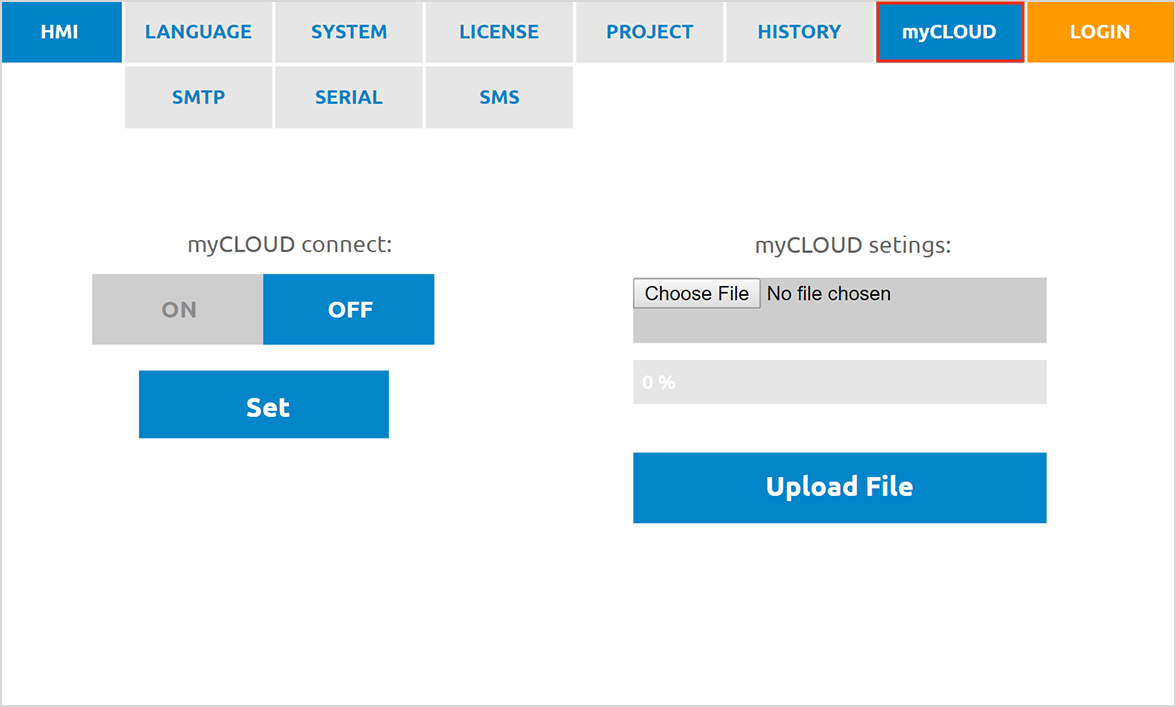
Task: Select the PROJECT tab
Action: tap(650, 31)
